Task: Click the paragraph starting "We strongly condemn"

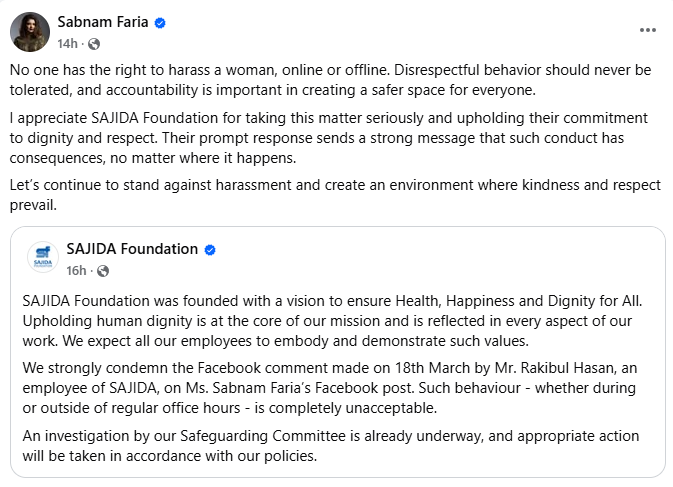Action: click(330, 388)
